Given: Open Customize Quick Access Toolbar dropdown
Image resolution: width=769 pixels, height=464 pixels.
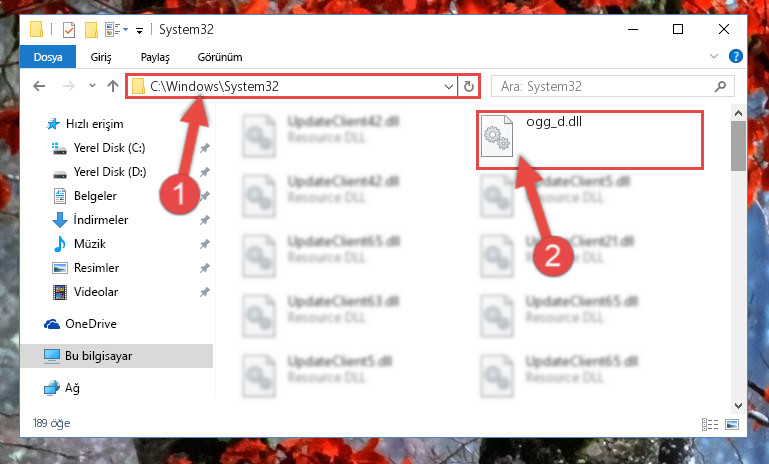Looking at the screenshot, I should tap(139, 31).
